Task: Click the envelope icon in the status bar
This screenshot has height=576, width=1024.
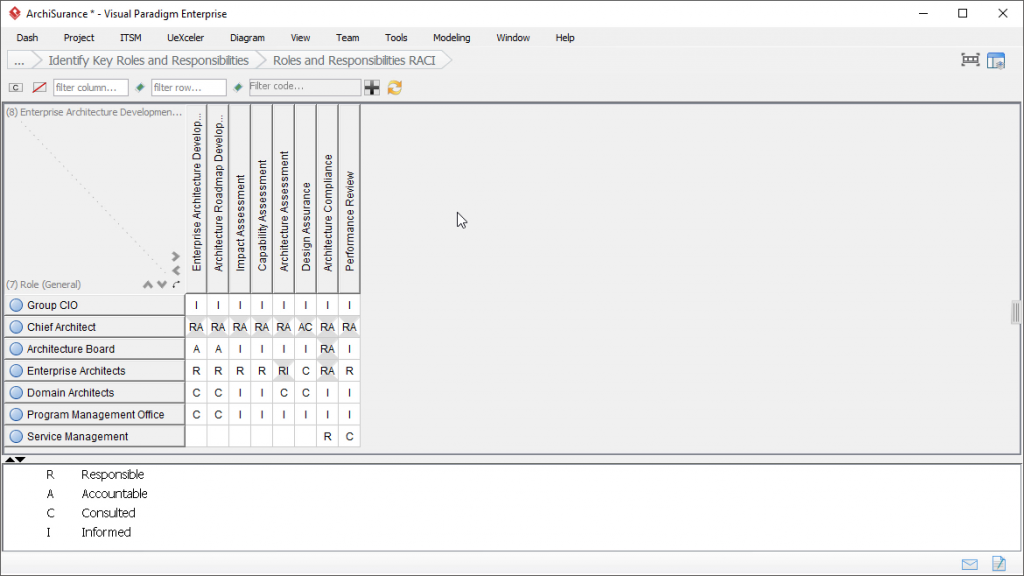Action: click(969, 564)
